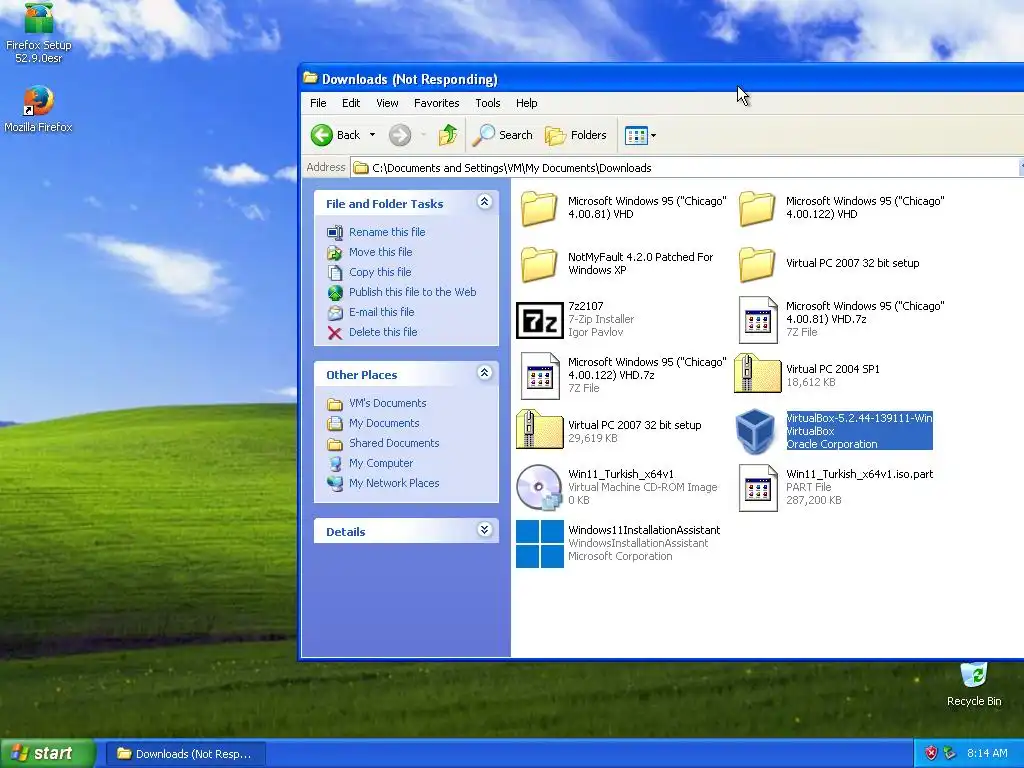Click the Start button
1024x768 pixels.
coord(47,754)
